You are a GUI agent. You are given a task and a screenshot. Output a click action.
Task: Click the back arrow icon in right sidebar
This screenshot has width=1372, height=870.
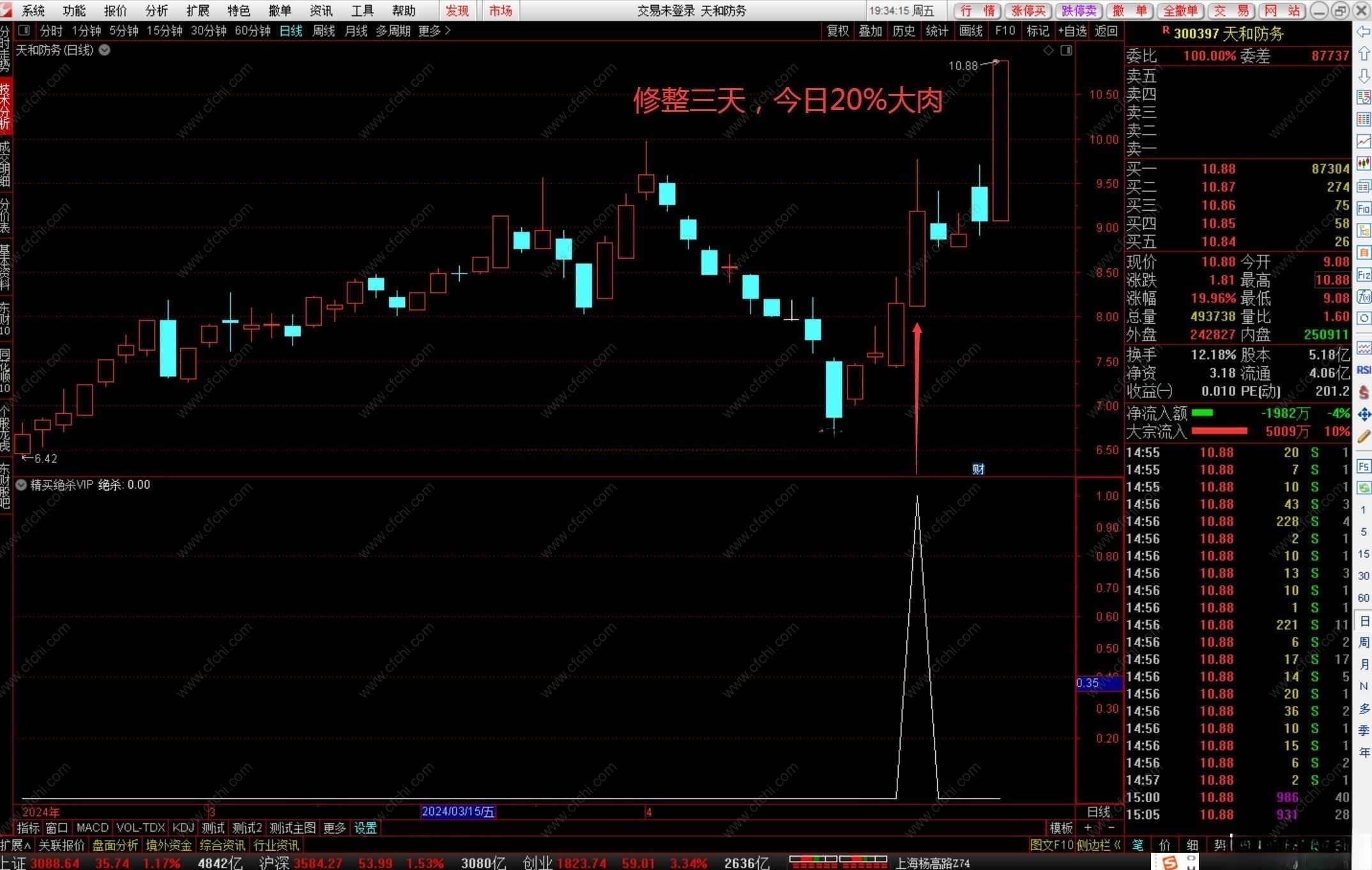click(x=1363, y=31)
